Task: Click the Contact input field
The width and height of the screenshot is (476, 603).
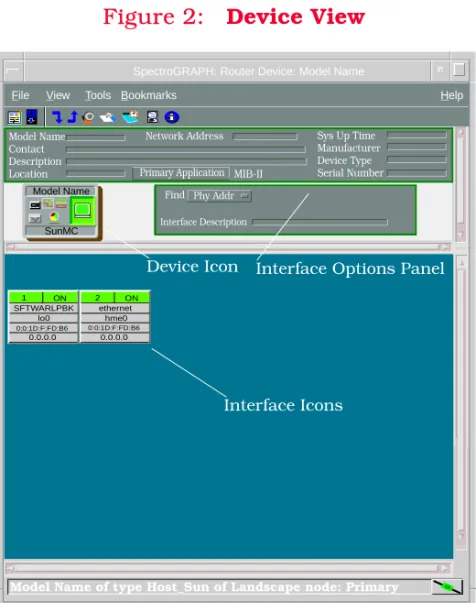Action: (186, 149)
